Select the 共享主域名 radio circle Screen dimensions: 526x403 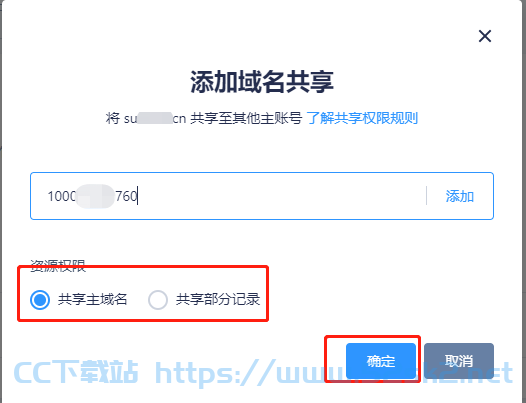click(40, 299)
